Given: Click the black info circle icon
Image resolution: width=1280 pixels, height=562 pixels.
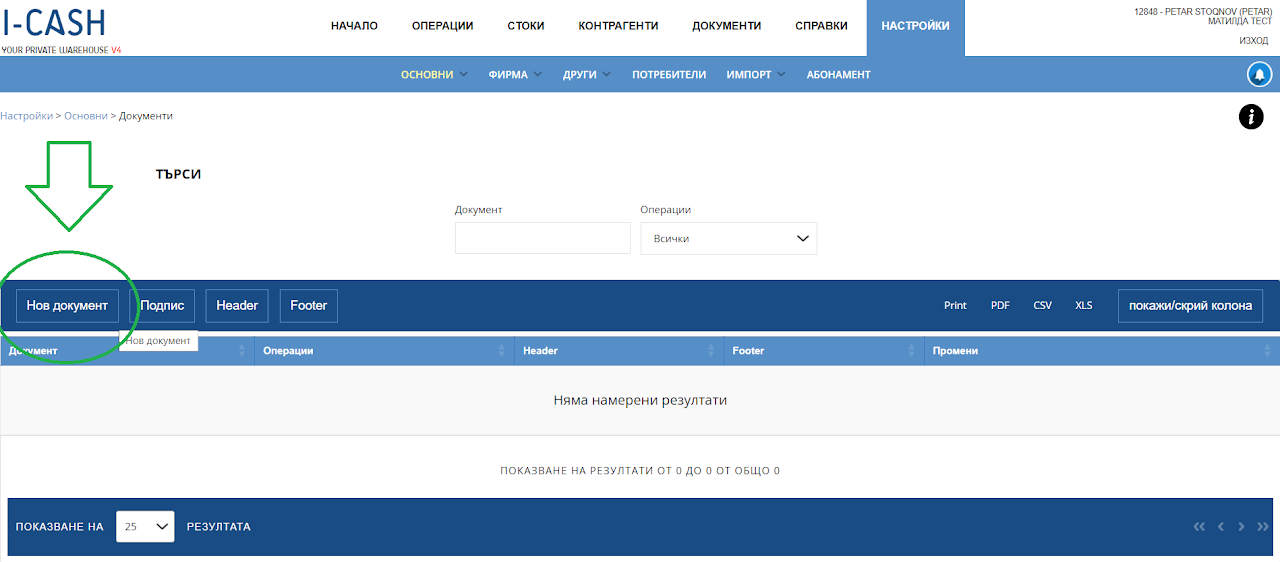Looking at the screenshot, I should click(1251, 117).
